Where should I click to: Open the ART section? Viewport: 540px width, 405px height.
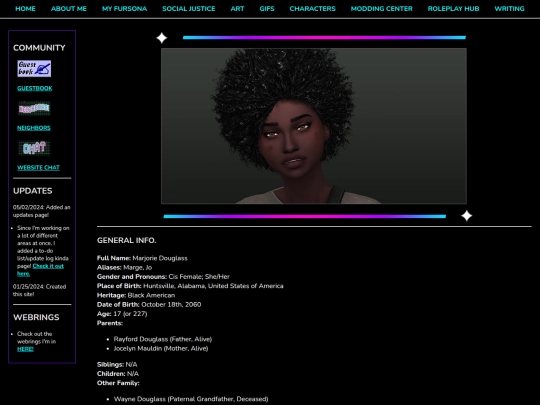click(x=237, y=9)
